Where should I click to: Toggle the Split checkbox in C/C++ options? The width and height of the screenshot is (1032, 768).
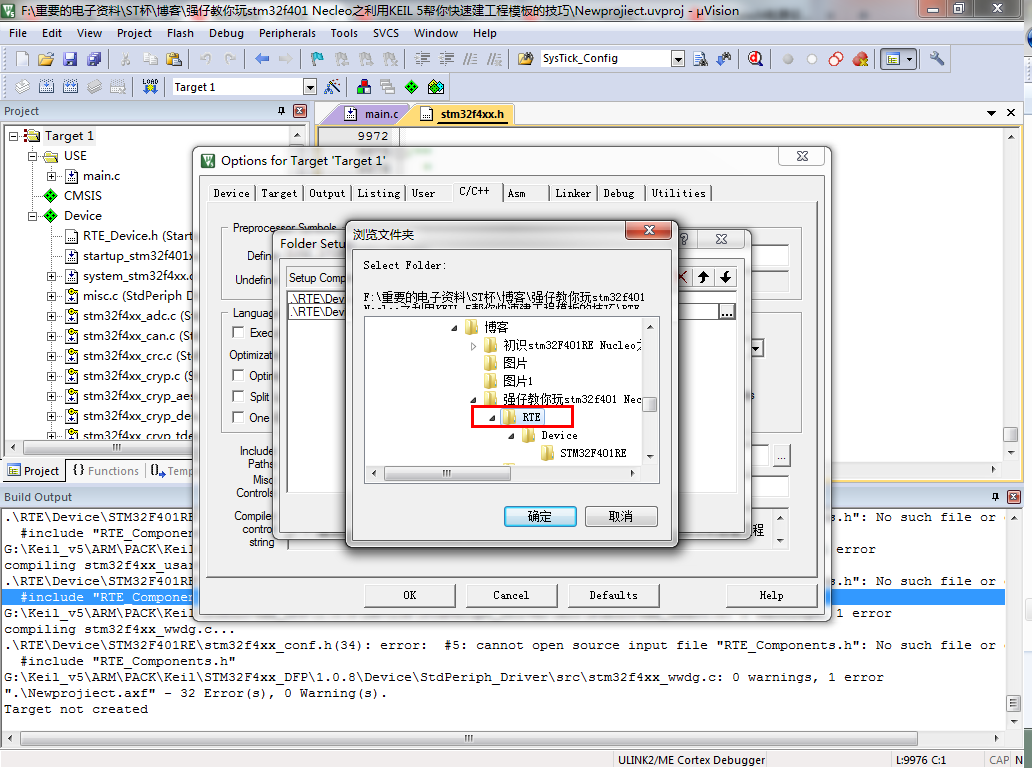pyautogui.click(x=238, y=396)
